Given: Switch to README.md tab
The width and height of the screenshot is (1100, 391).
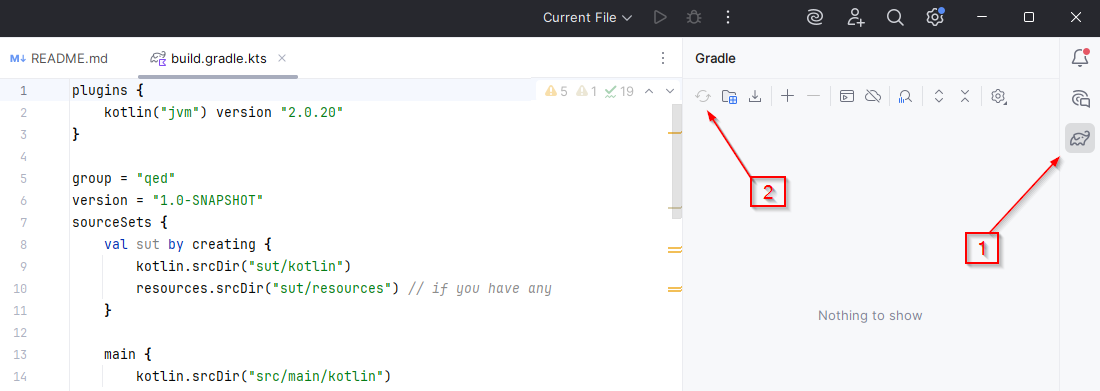Looking at the screenshot, I should click(59, 58).
